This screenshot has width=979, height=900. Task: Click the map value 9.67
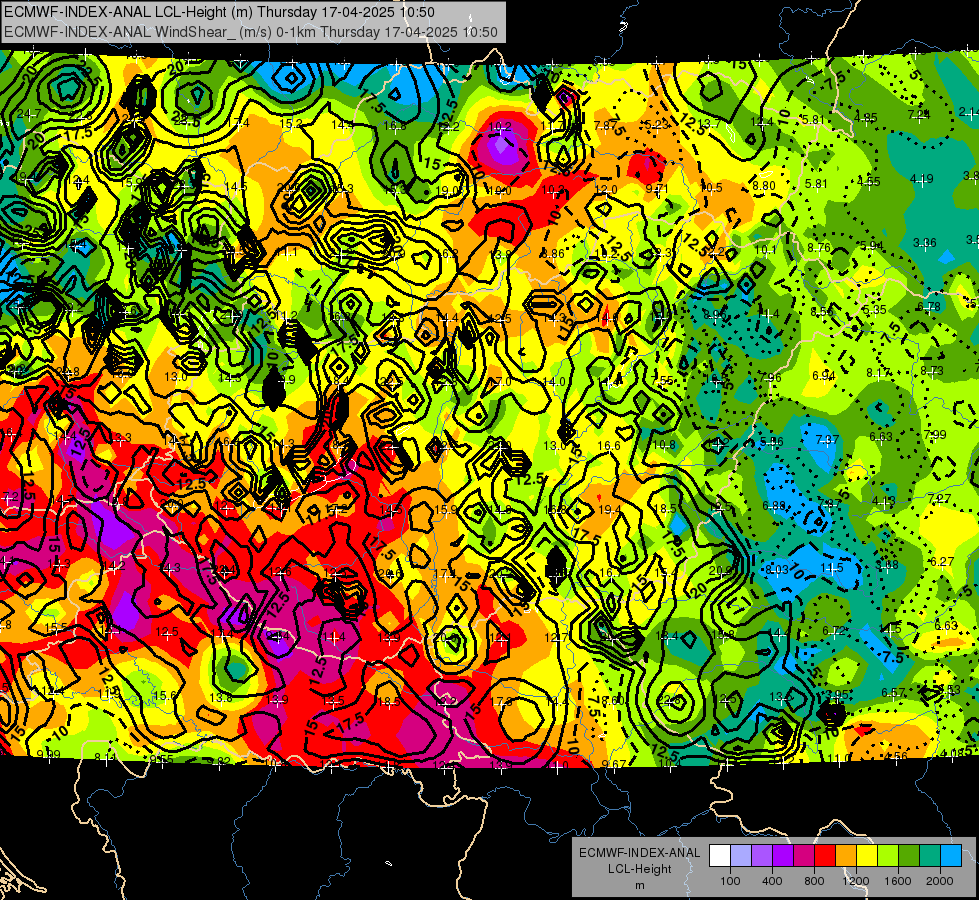point(614,764)
